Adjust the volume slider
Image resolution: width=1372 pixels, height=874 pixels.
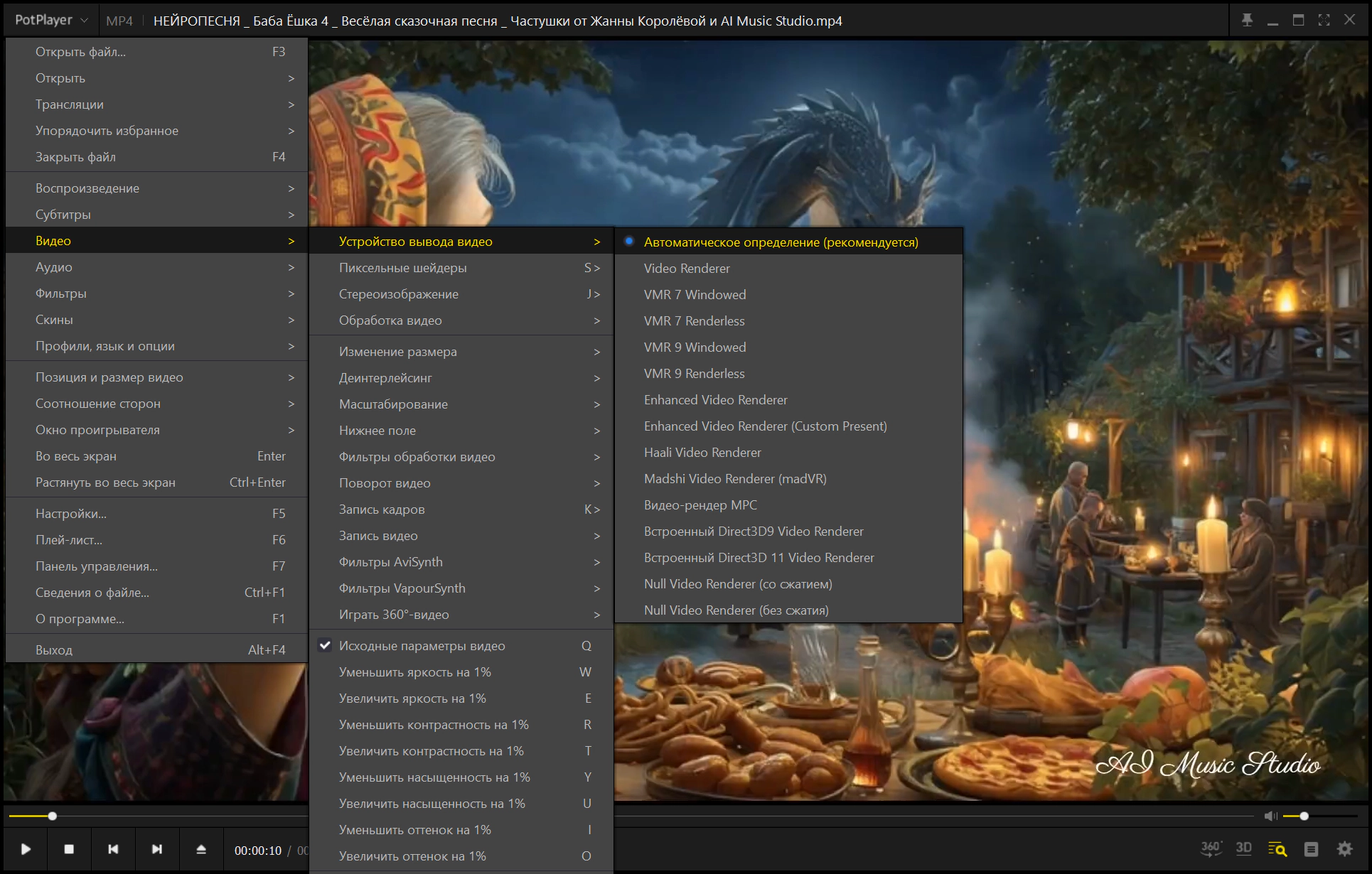pyautogui.click(x=1304, y=816)
